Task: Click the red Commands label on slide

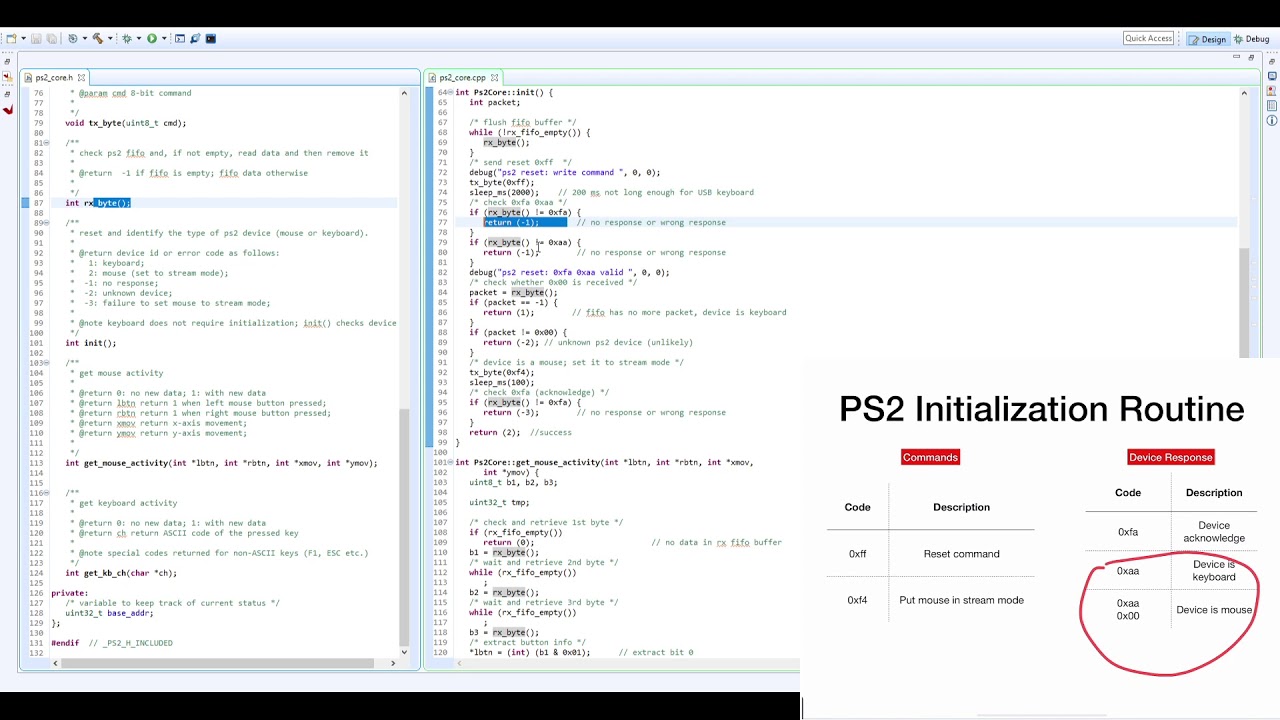Action: click(x=930, y=457)
